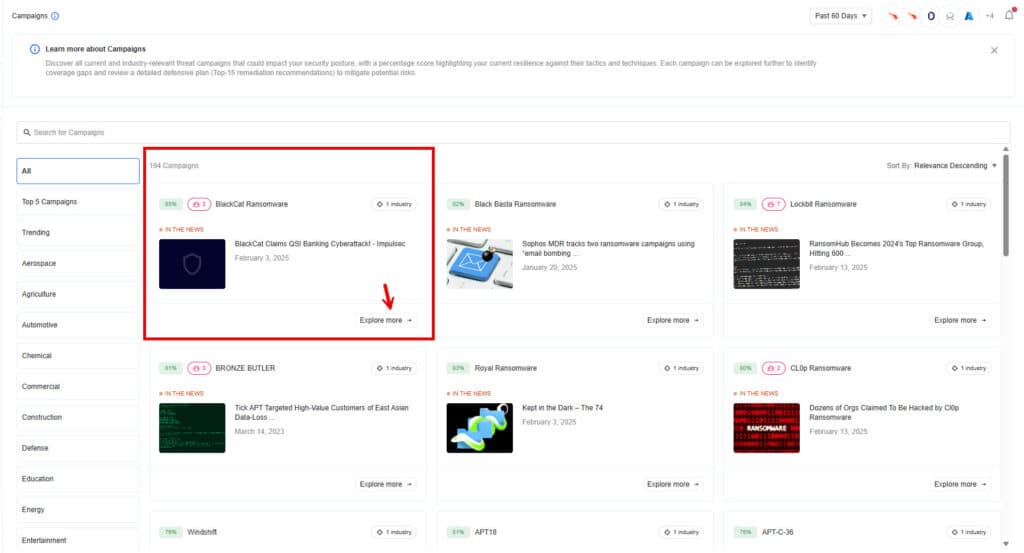The height and width of the screenshot is (553, 1024).
Task: Select the Agriculture industry filter
Action: [78, 294]
